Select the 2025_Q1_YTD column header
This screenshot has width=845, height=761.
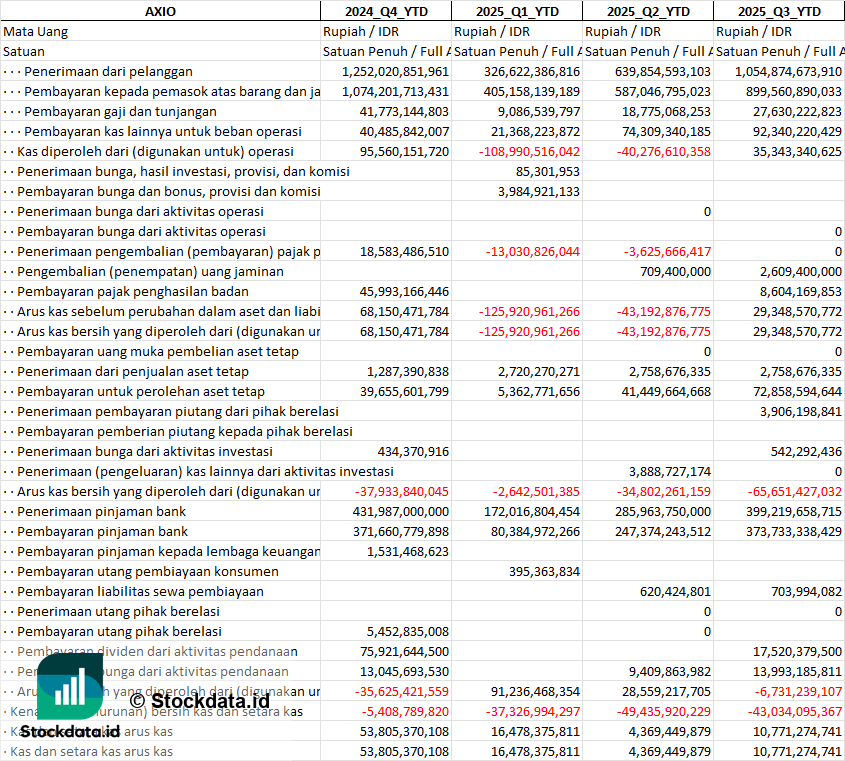[516, 11]
